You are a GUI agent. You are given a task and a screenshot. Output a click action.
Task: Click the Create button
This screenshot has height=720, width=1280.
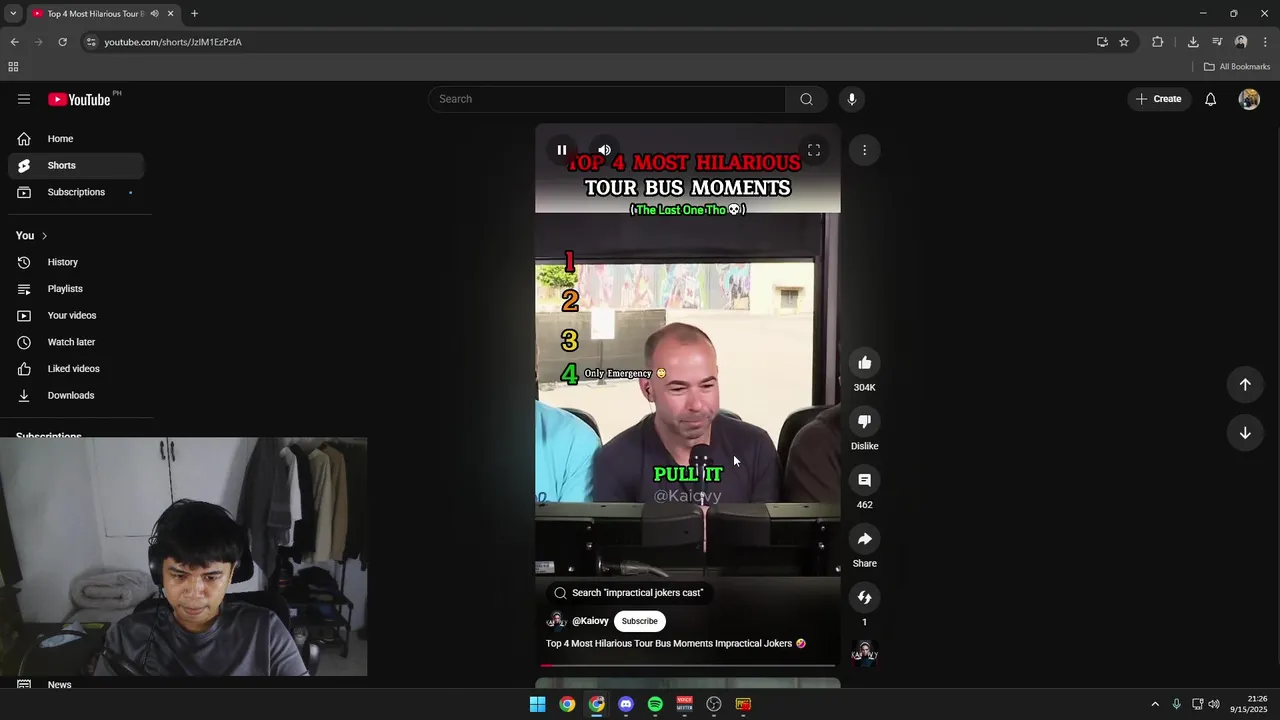pyautogui.click(x=1159, y=99)
